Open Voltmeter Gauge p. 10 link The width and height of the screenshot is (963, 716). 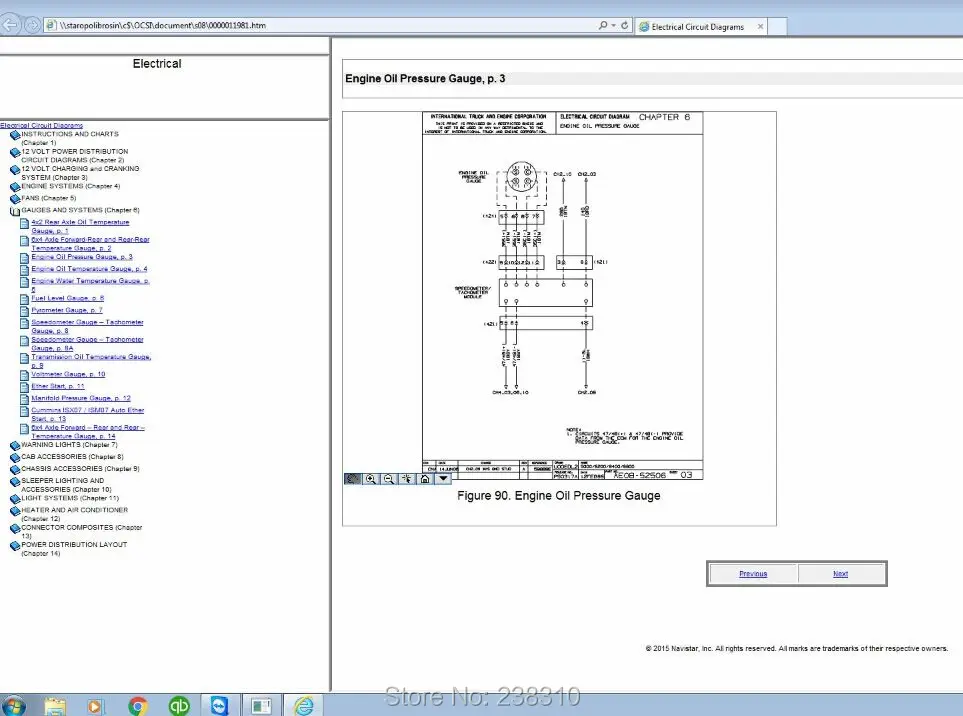(x=68, y=374)
